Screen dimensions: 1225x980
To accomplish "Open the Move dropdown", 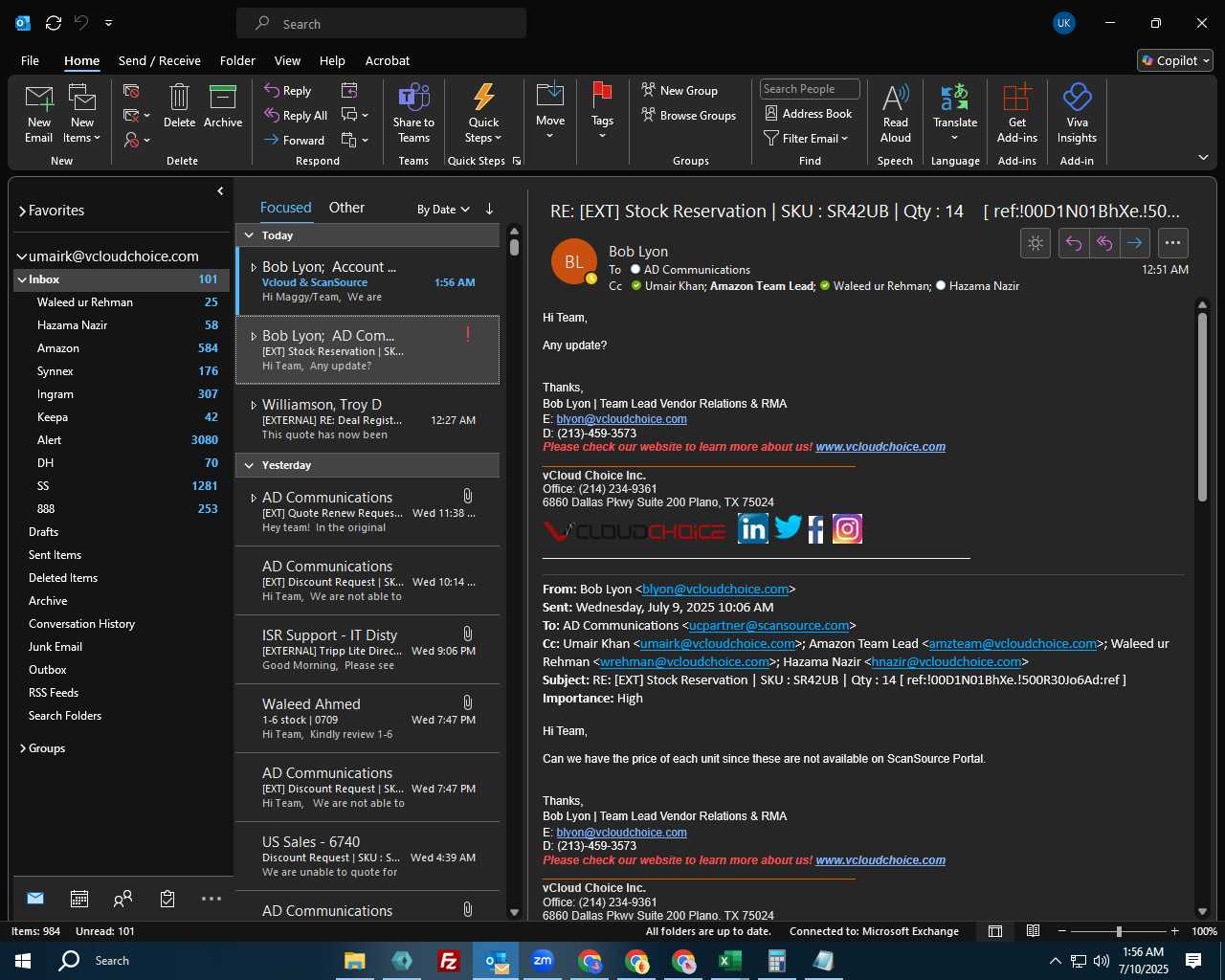I will click(x=550, y=112).
